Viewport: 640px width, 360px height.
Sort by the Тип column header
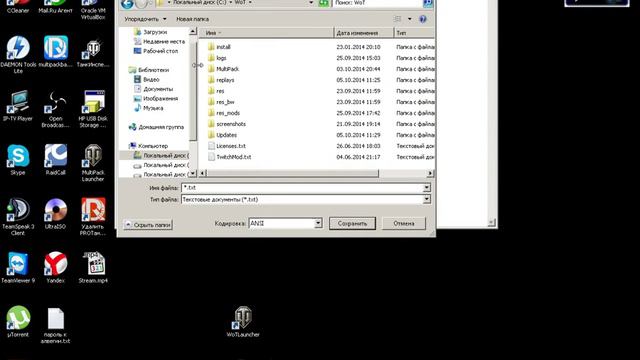[414, 33]
